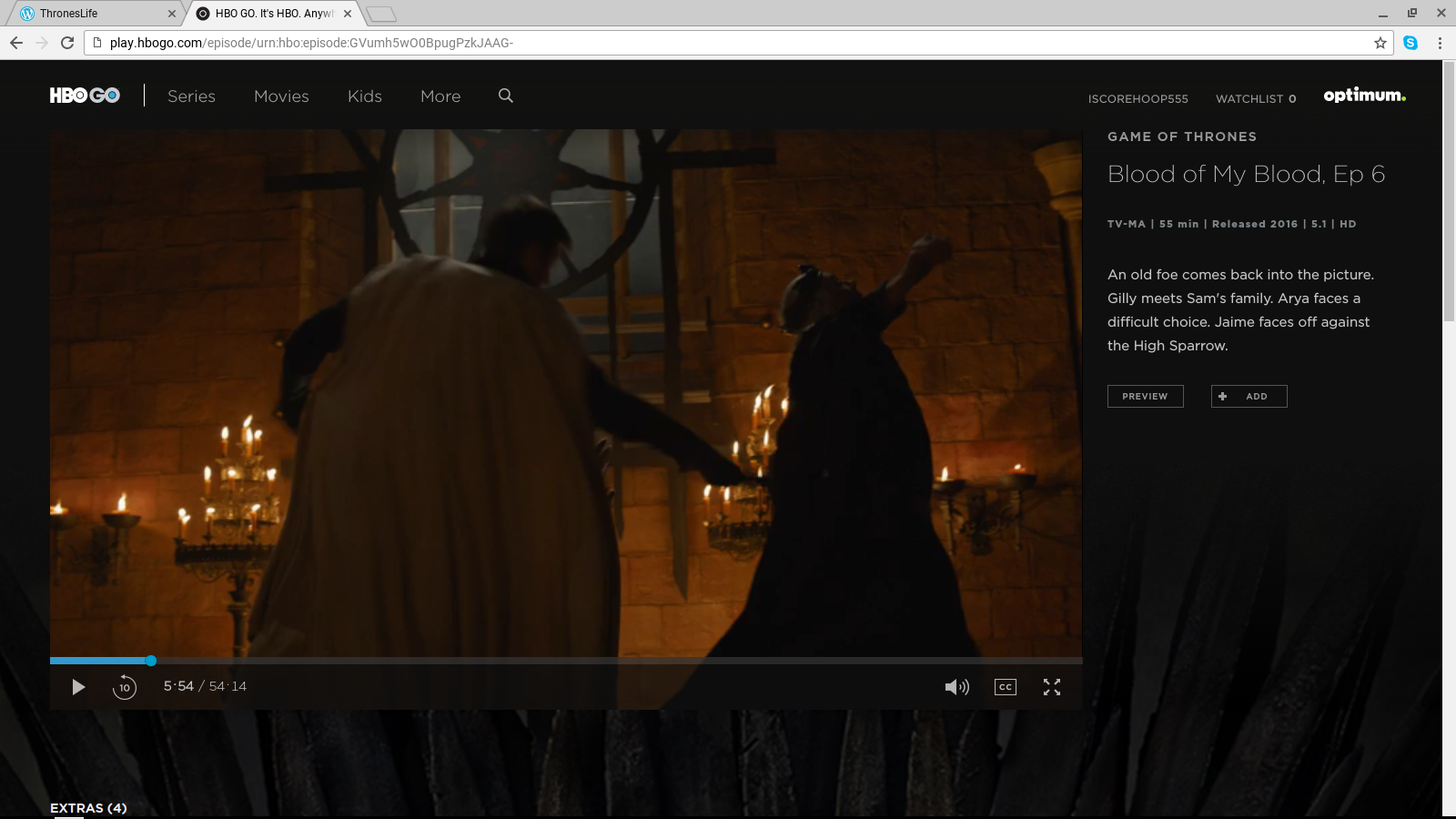Open the Skype extension icon

(x=1410, y=43)
